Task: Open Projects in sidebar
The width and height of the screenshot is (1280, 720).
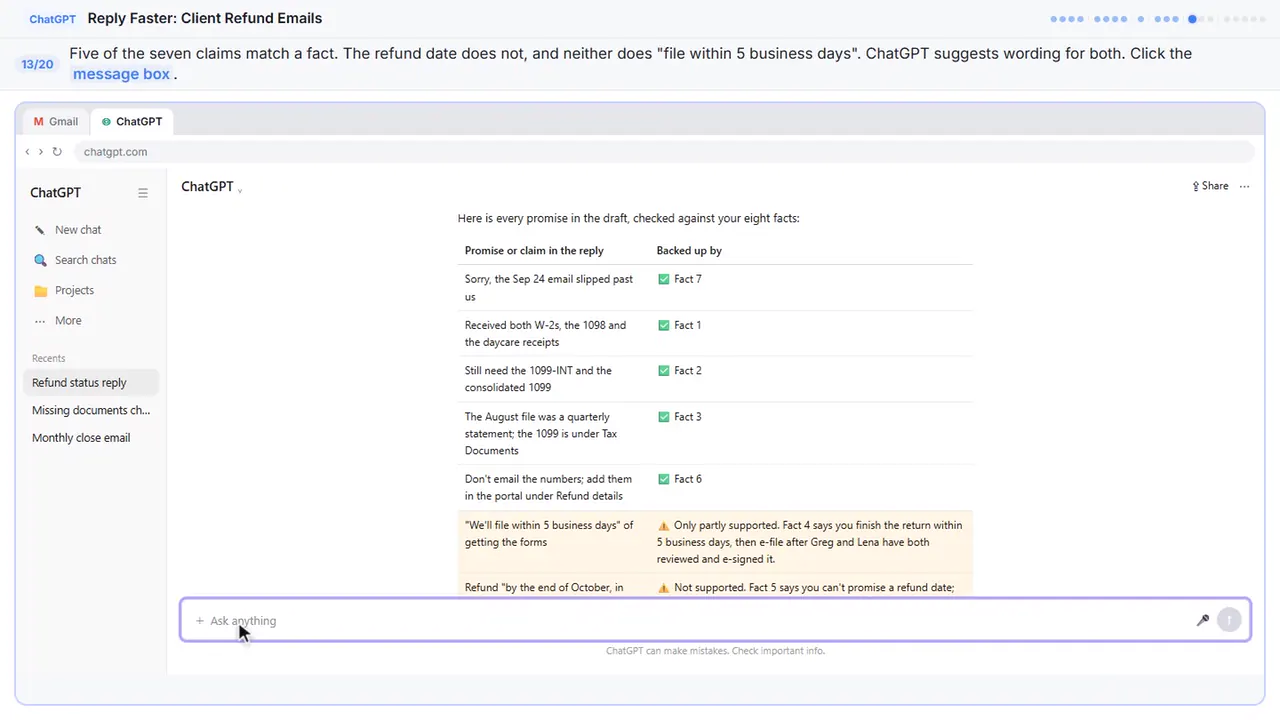Action: coord(74,291)
